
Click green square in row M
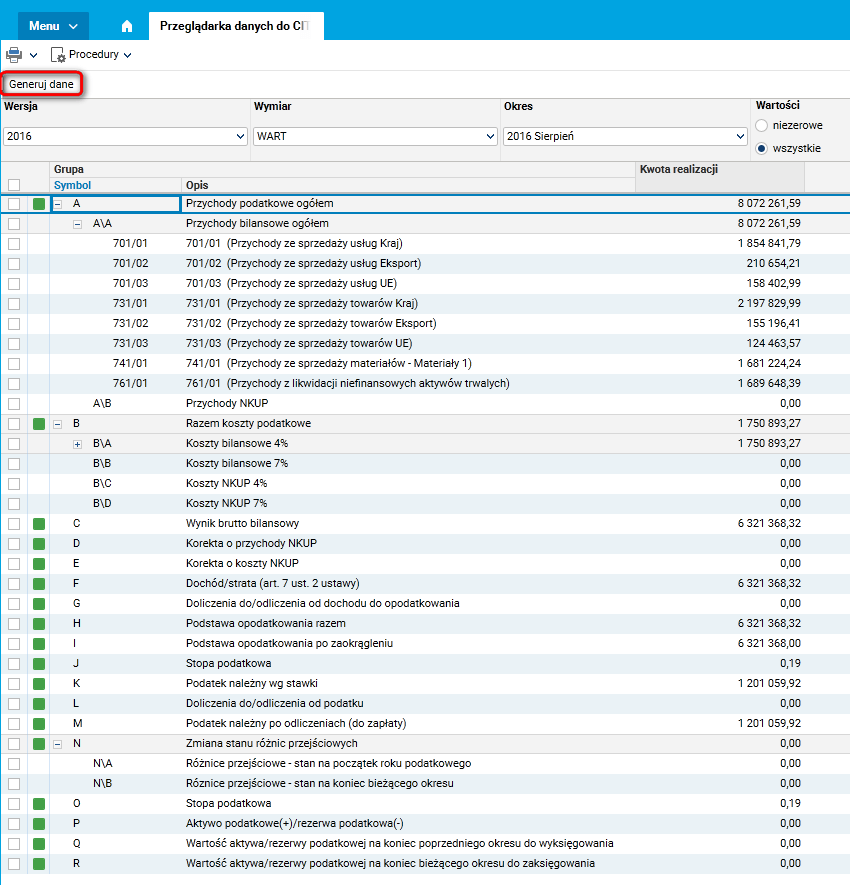coord(39,724)
